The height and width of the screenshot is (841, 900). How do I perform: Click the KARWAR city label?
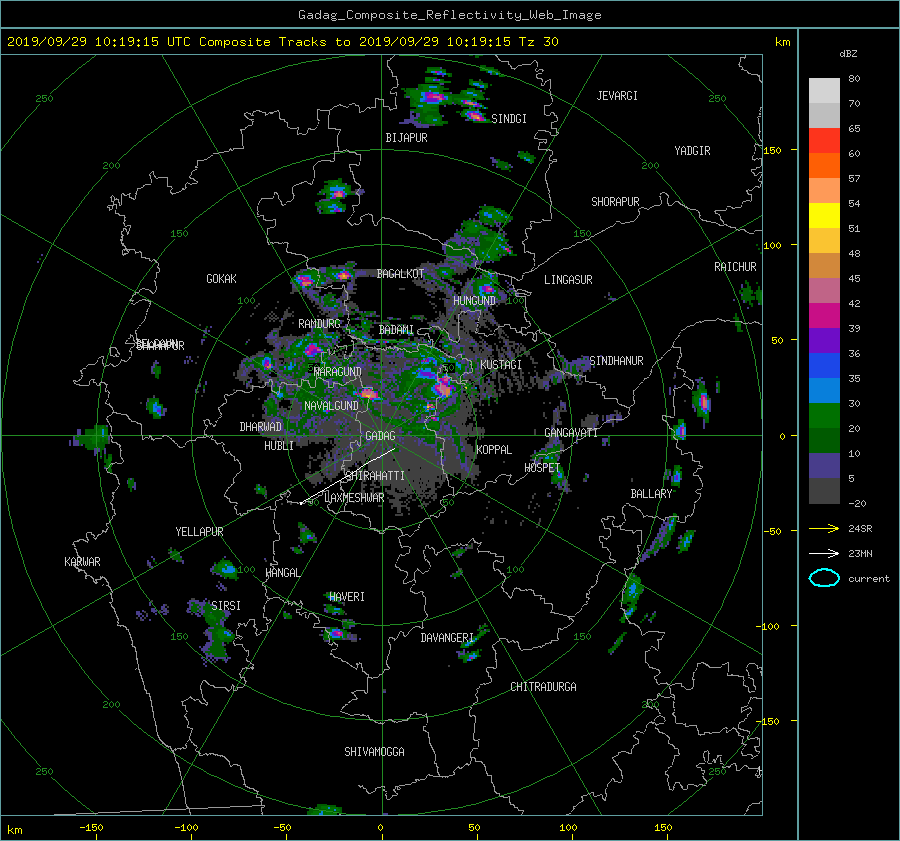[82, 562]
